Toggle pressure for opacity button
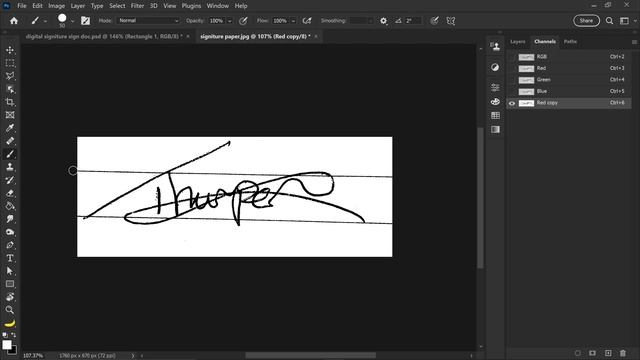Screen dimensions: 640x360 (x=243, y=21)
